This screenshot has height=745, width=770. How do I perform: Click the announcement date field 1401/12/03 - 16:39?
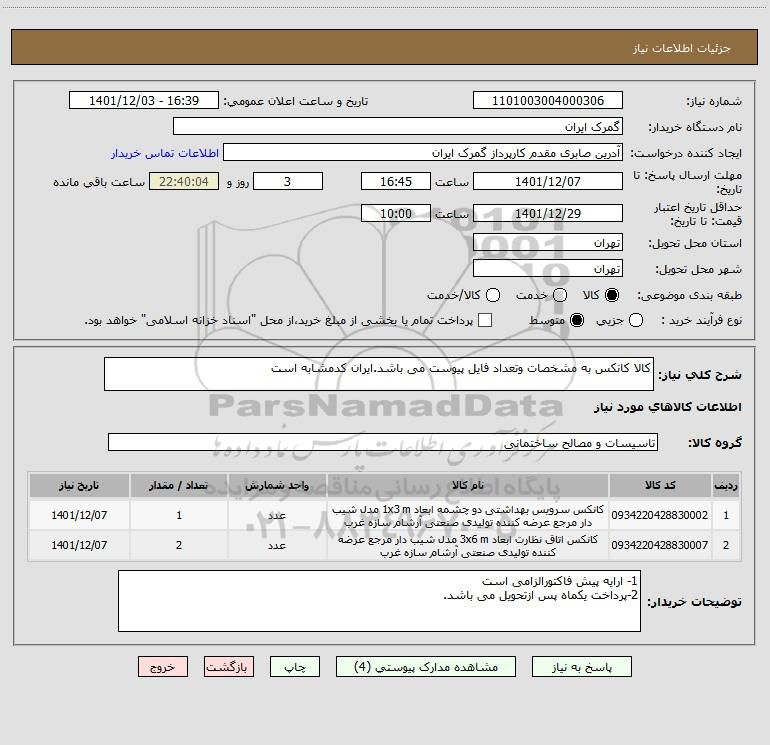[x=144, y=101]
